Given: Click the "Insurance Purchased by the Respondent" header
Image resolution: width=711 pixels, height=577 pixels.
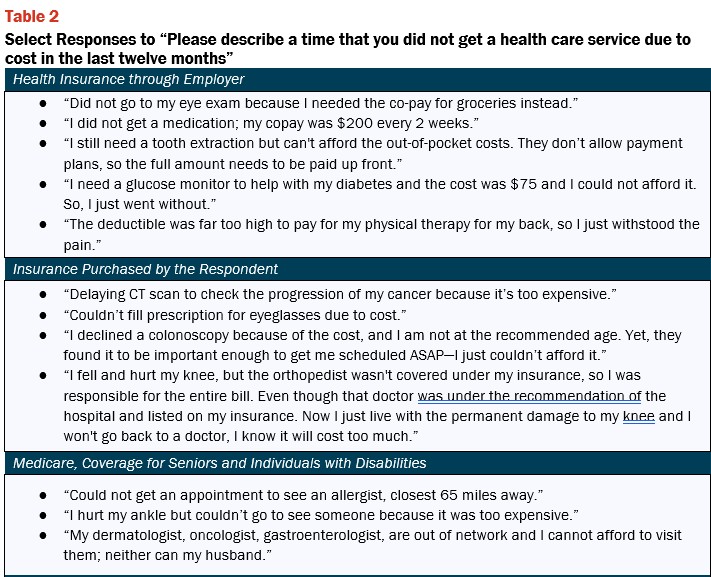Looking at the screenshot, I should coord(357,269).
